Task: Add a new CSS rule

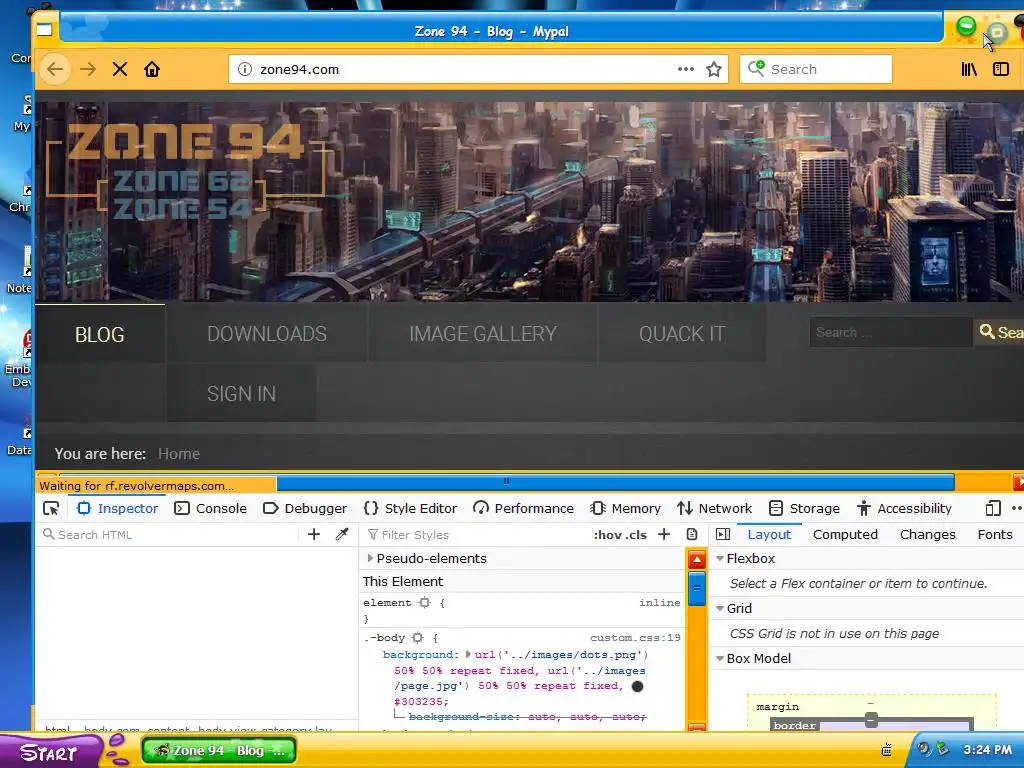Action: (664, 534)
